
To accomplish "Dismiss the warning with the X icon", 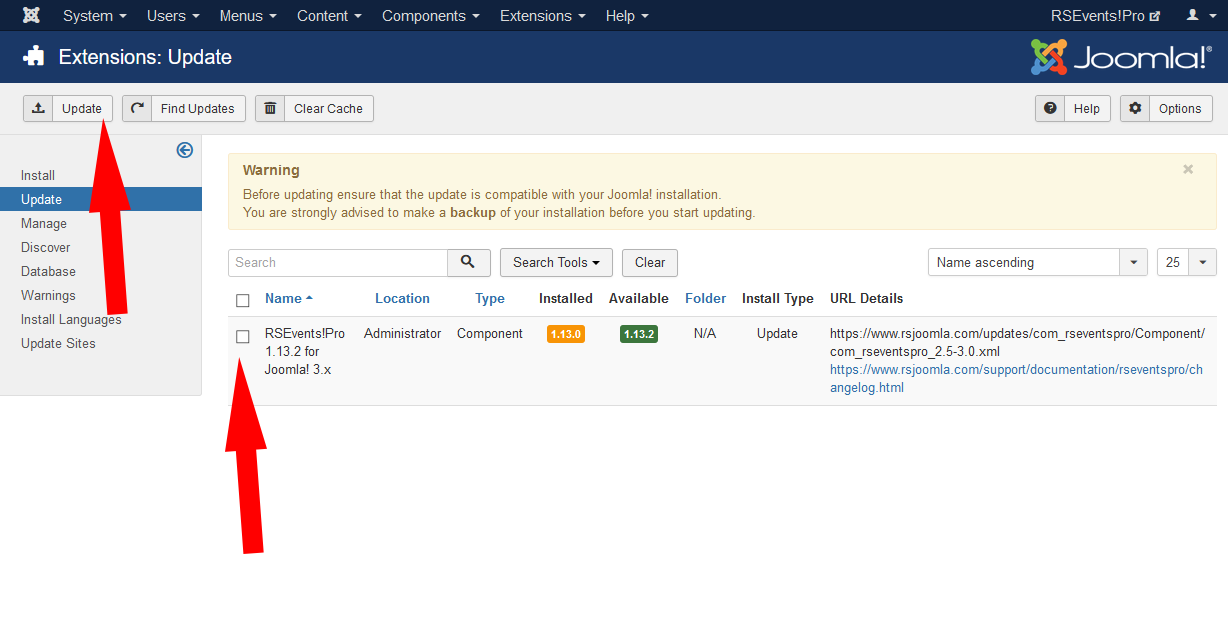I will tap(1188, 170).
